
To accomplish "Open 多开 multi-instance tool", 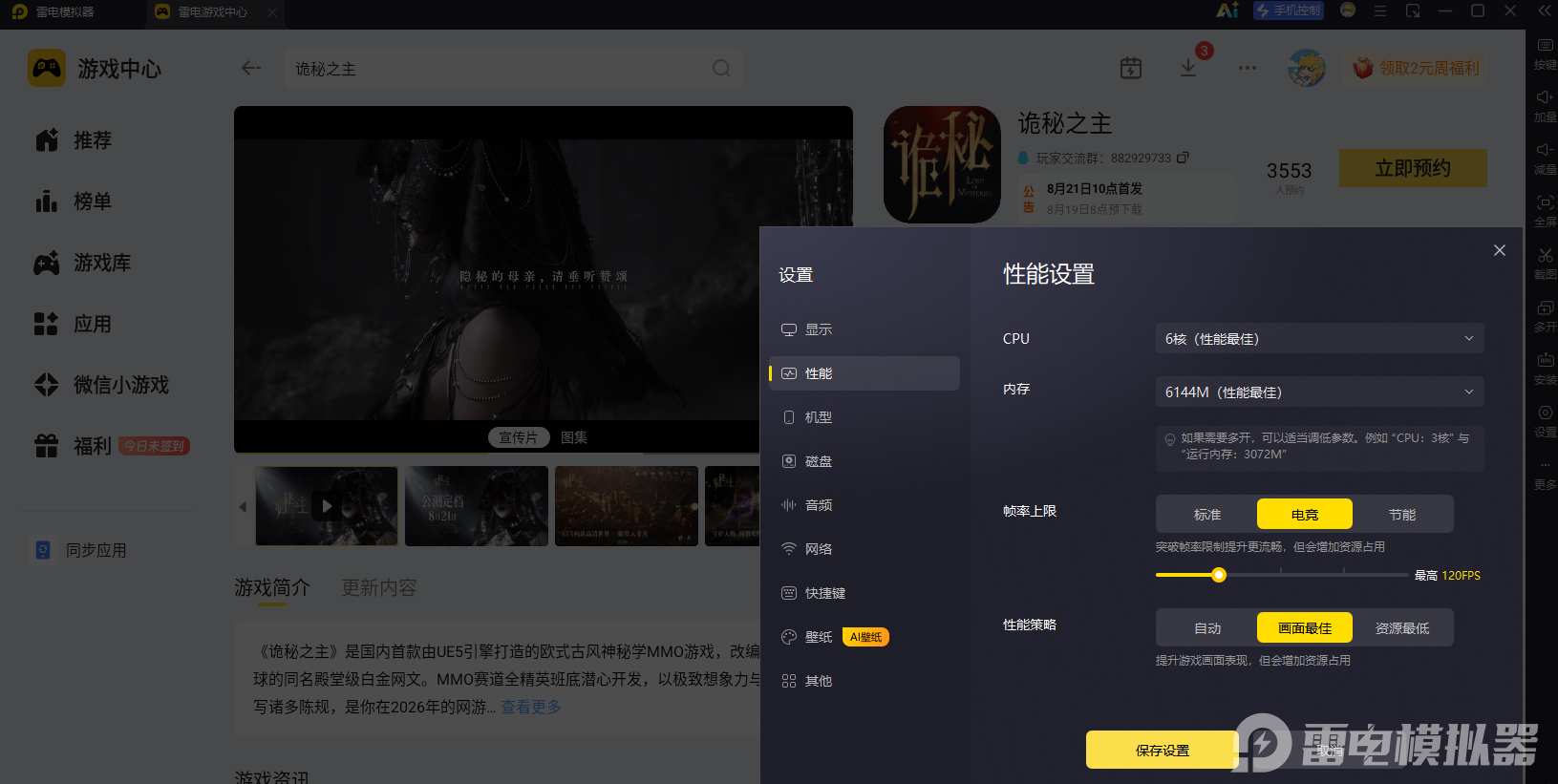I will tap(1545, 316).
